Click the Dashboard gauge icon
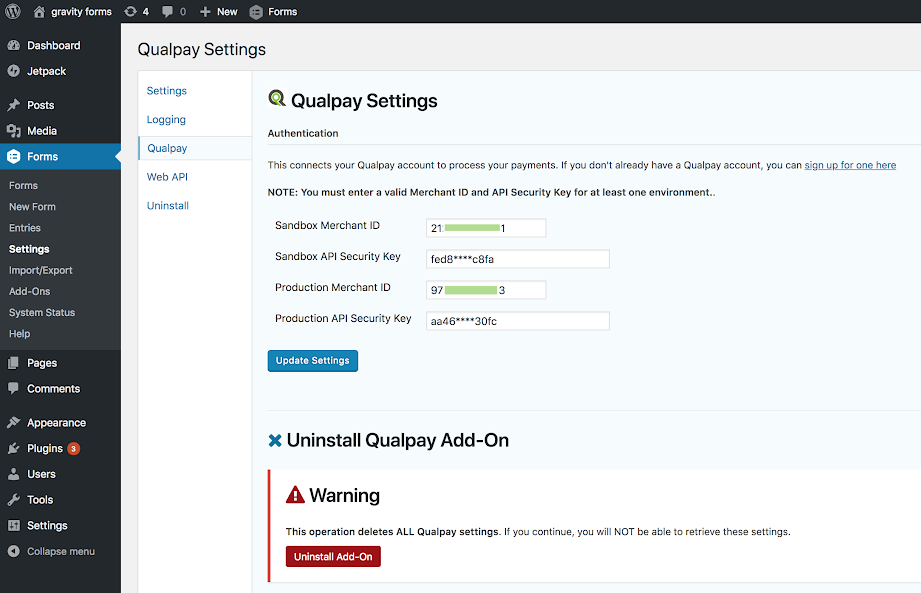Screen dimensions: 921x593 tap(14, 46)
